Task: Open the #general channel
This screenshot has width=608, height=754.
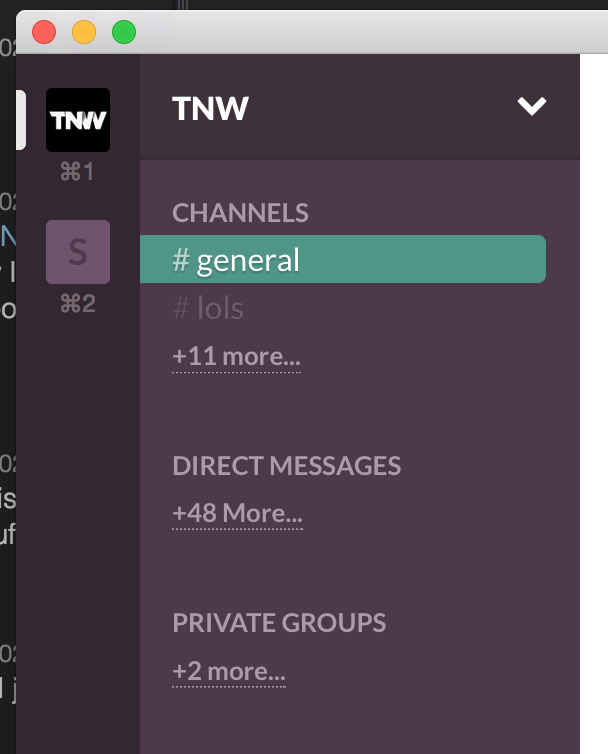Action: tap(343, 259)
